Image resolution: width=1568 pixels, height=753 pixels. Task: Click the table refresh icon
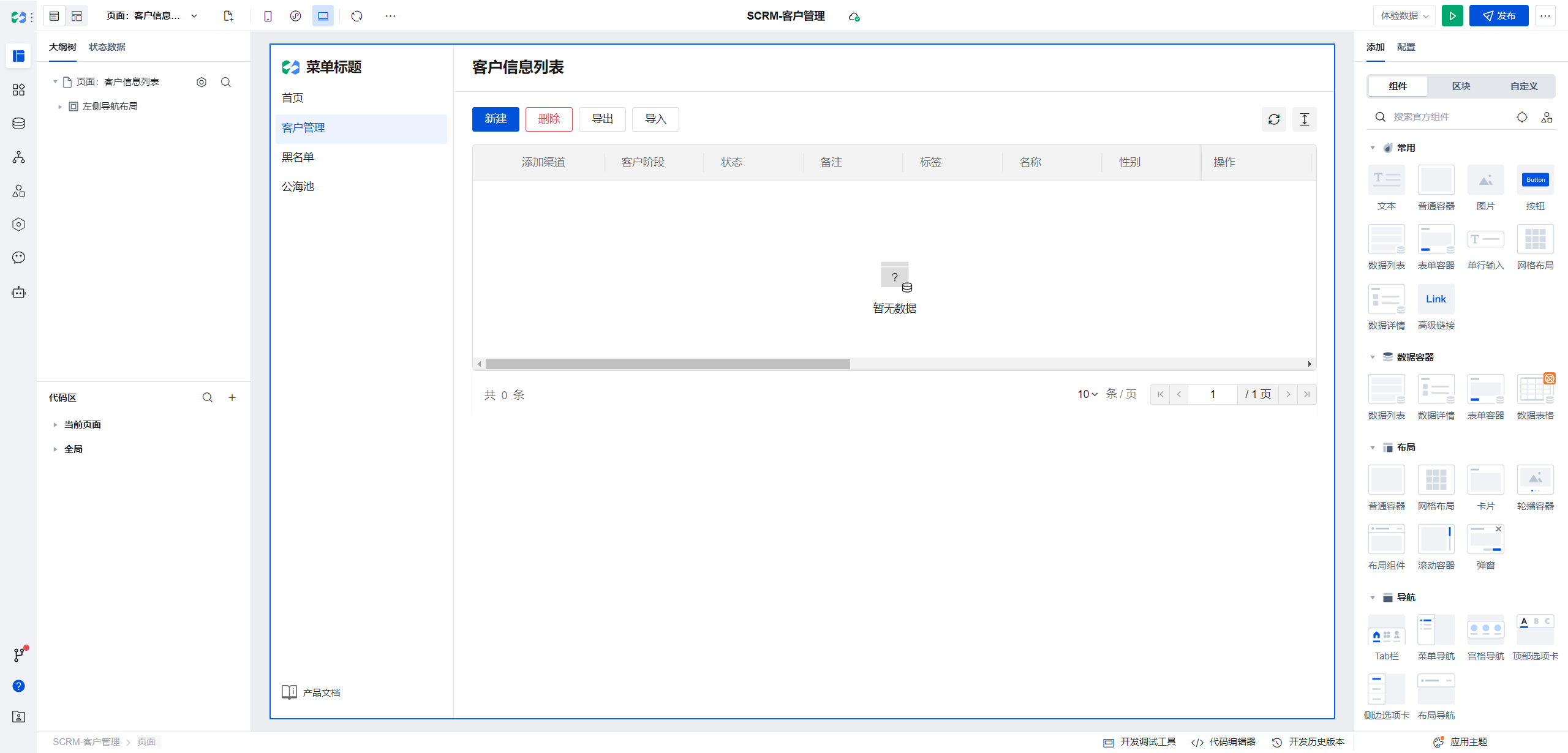click(1274, 119)
